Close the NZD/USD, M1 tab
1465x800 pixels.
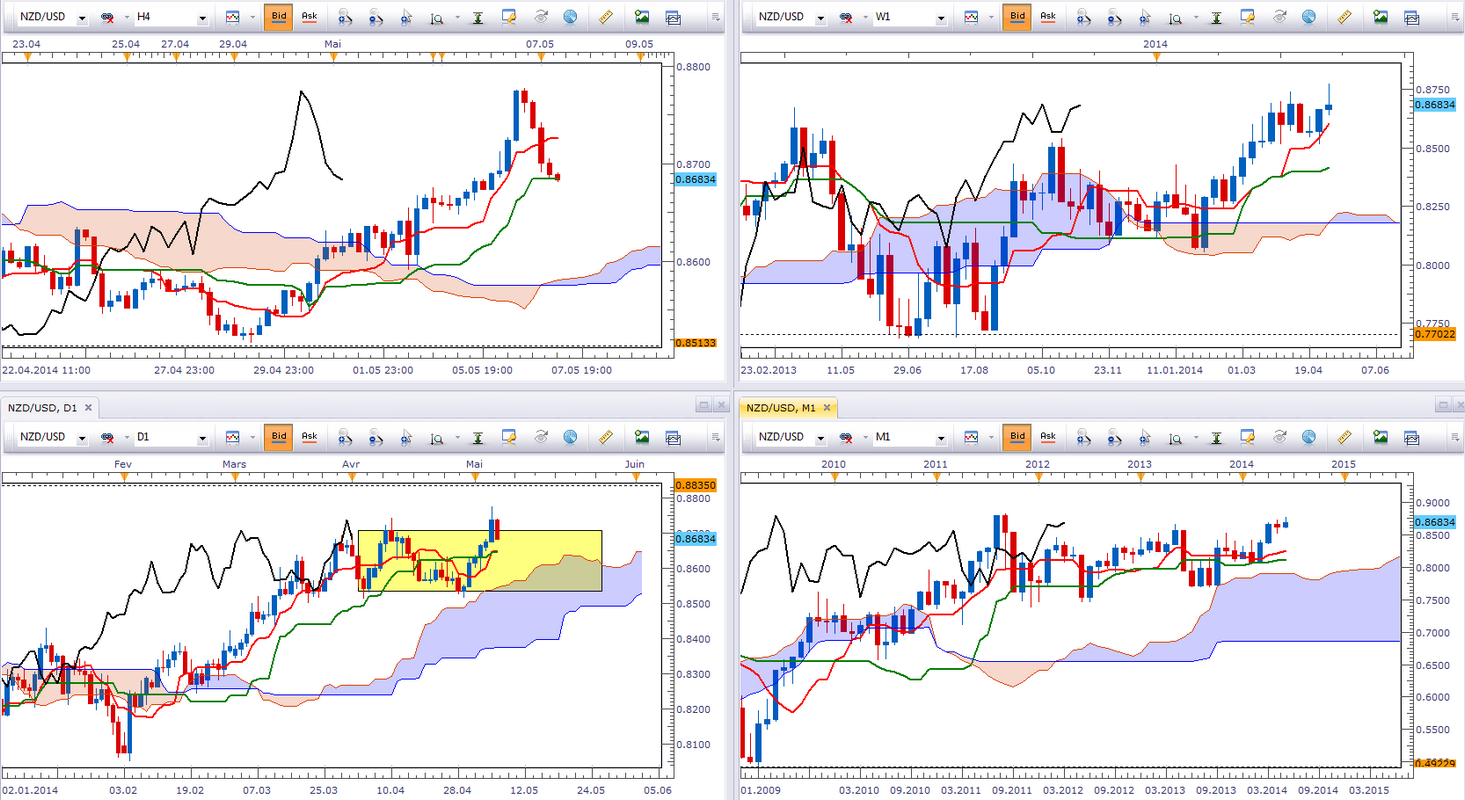click(827, 407)
